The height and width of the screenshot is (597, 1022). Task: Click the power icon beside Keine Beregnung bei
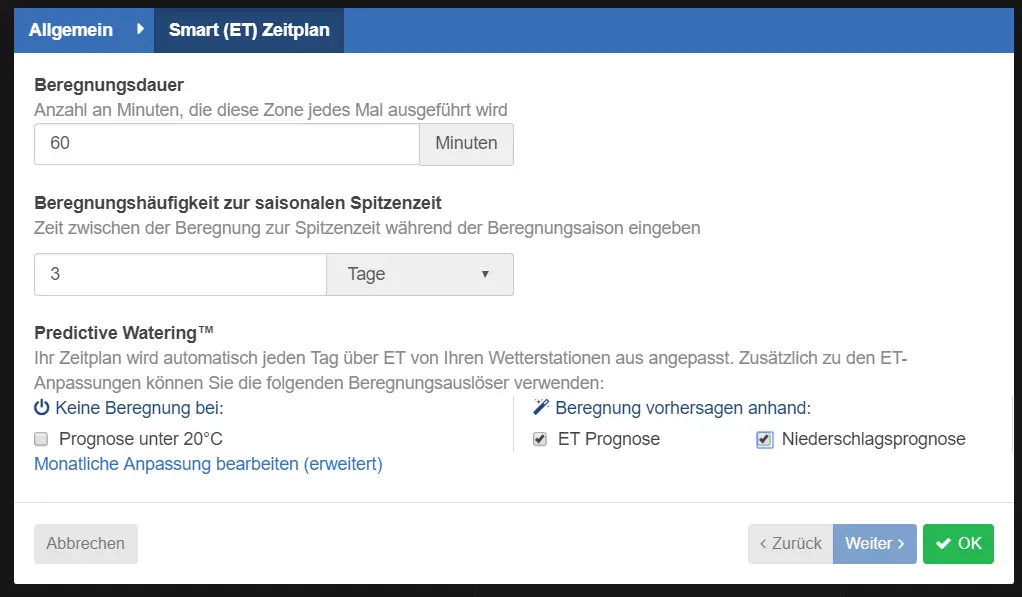click(x=42, y=408)
